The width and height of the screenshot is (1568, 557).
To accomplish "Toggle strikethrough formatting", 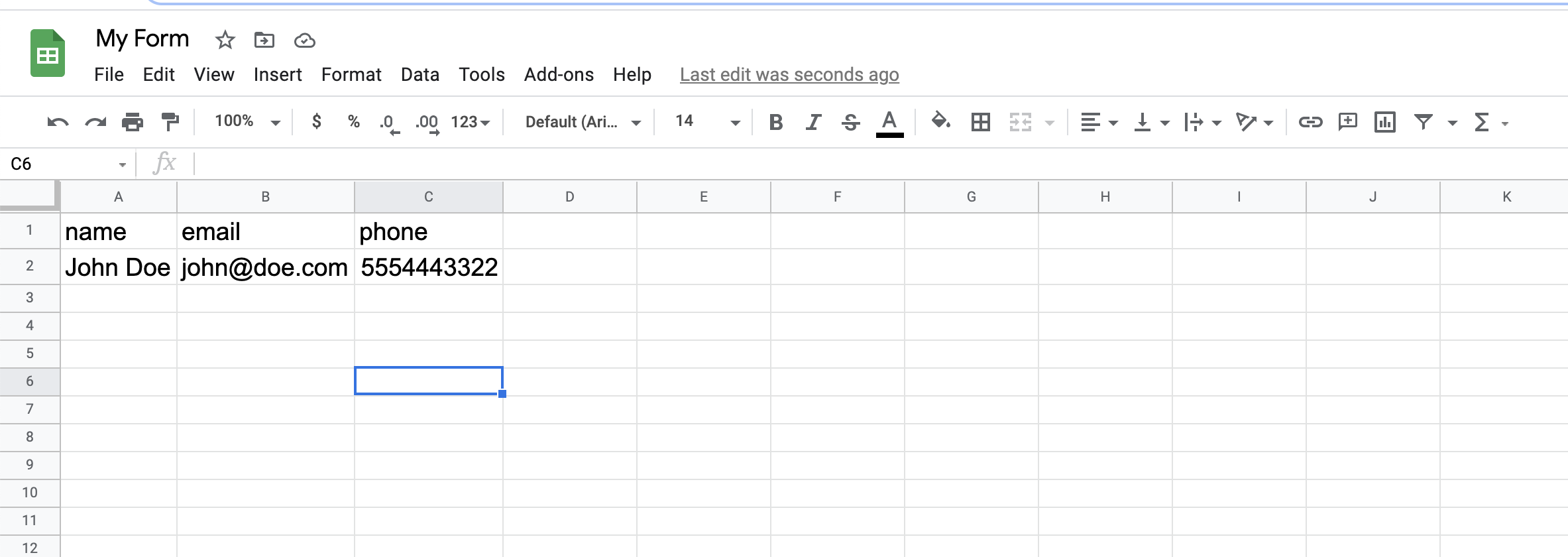I will (851, 122).
